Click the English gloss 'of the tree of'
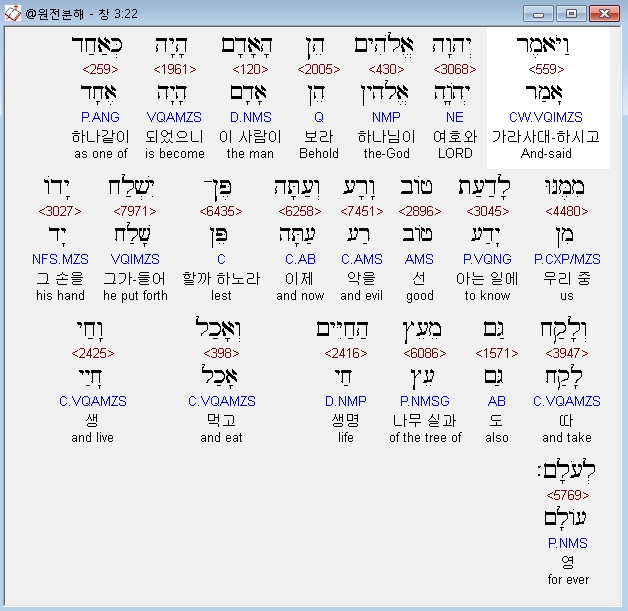628x611 pixels. (425, 438)
